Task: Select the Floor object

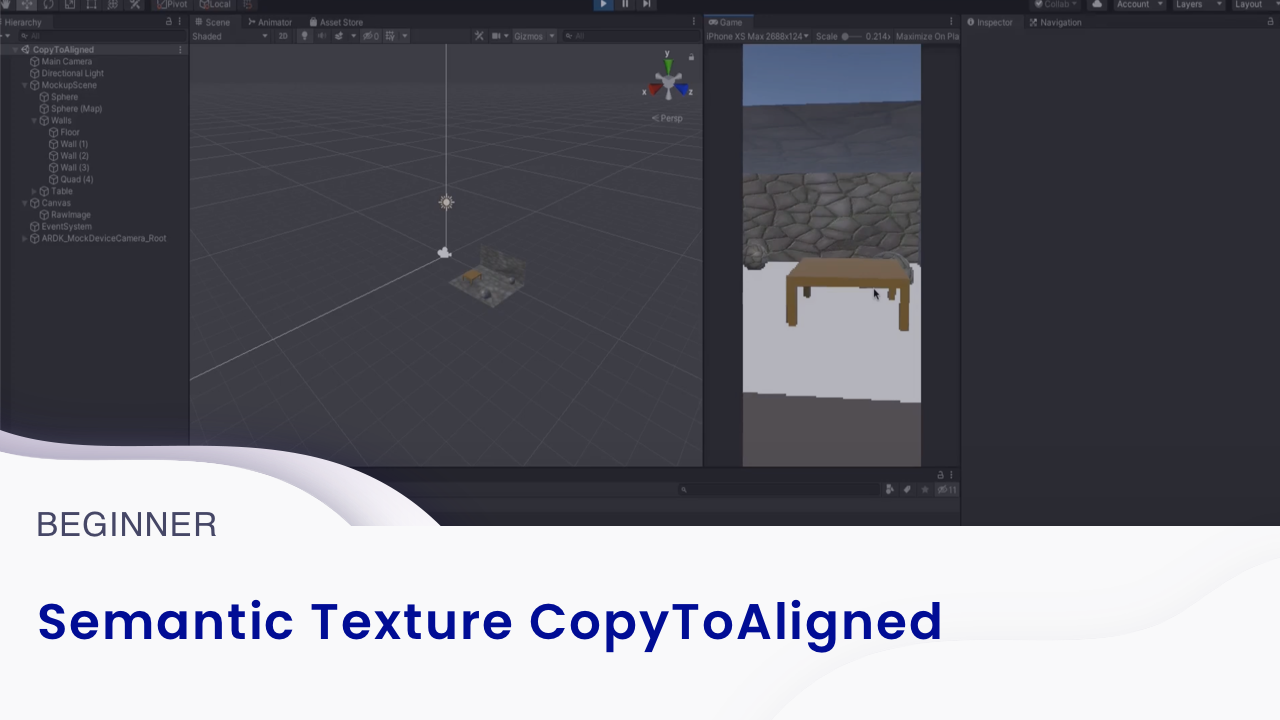Action: point(70,132)
